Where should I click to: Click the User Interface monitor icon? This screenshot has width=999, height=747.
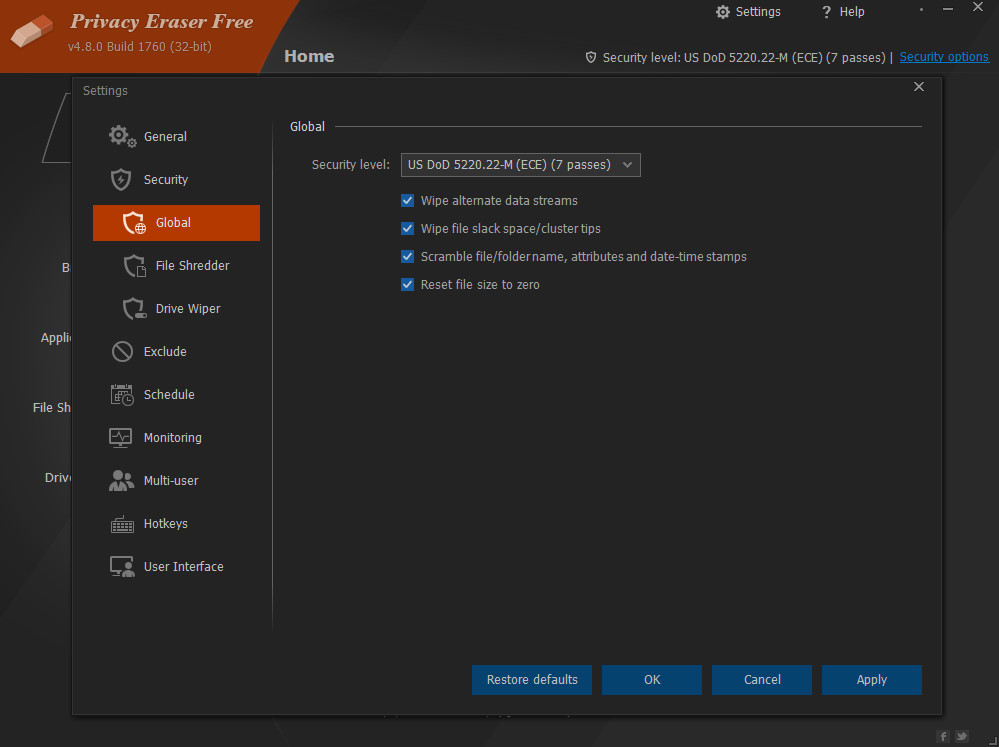tap(122, 567)
